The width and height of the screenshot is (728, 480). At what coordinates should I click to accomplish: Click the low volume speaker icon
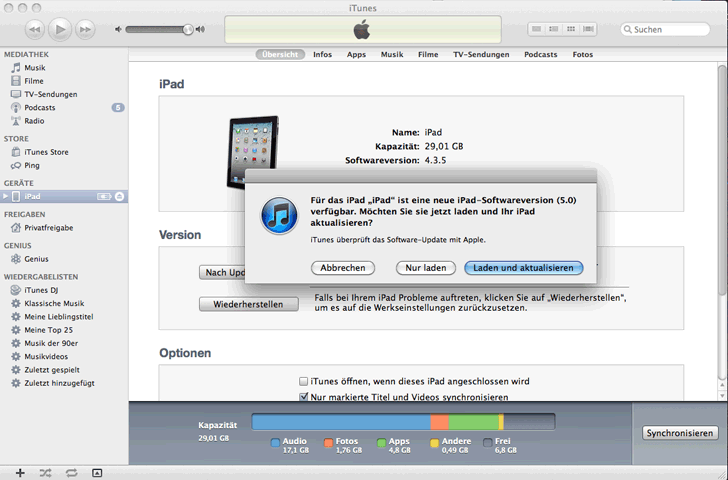(118, 29)
